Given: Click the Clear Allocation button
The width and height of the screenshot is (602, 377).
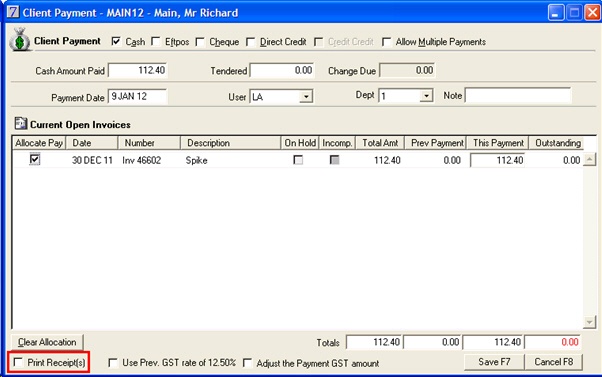Looking at the screenshot, I should pos(47,342).
